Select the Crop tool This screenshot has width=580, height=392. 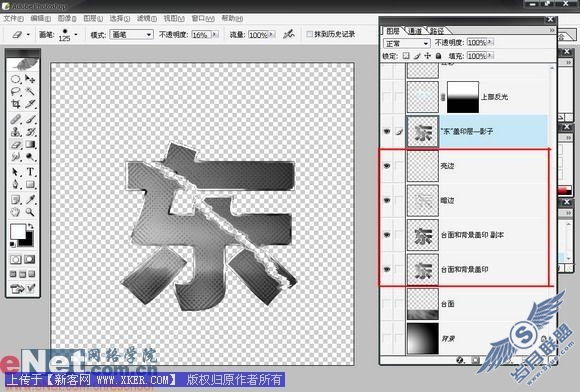pos(16,104)
